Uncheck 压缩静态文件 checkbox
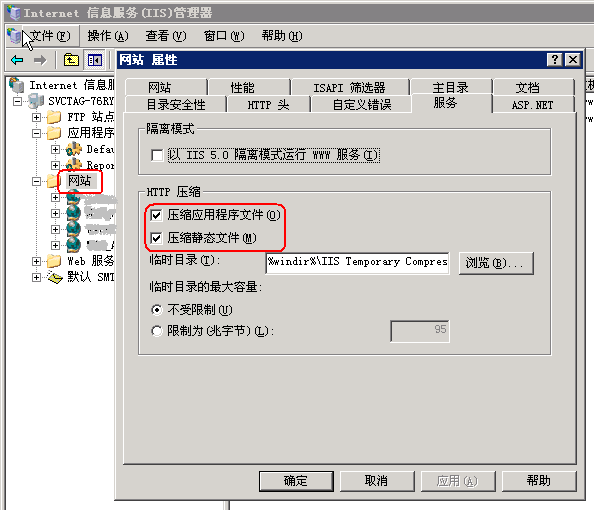The image size is (594, 510). [156, 238]
